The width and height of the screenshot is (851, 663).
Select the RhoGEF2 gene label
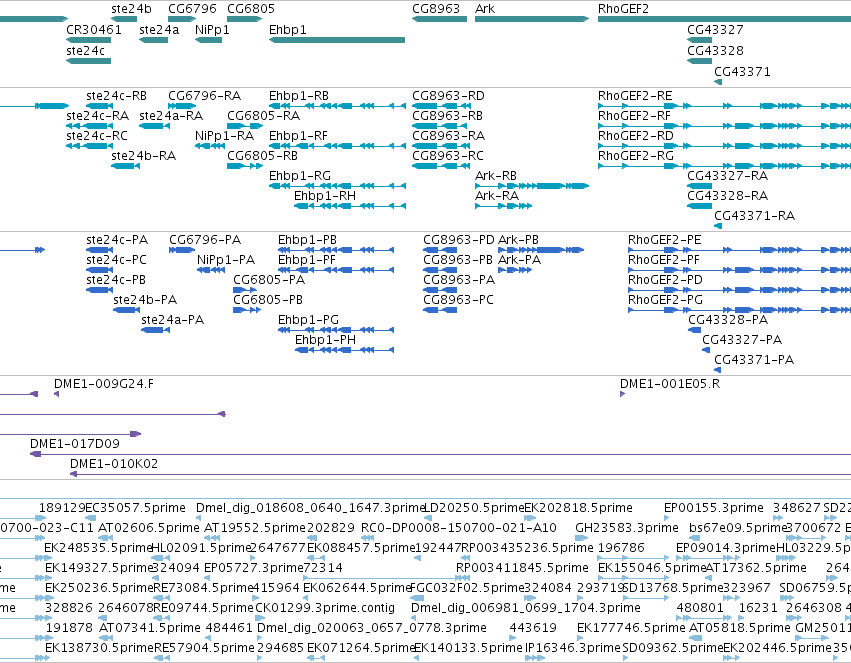623,9
